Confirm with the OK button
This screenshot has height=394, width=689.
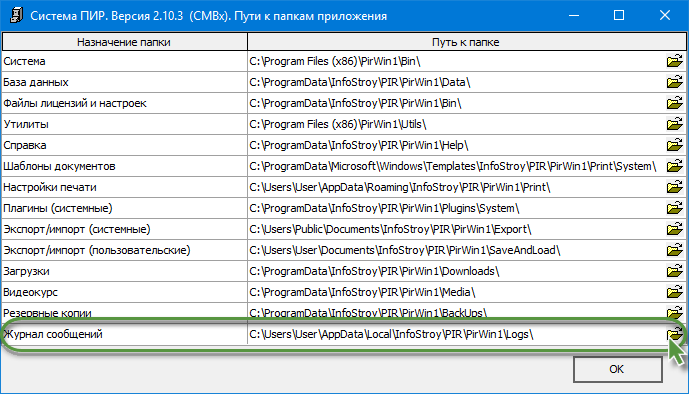pos(617,369)
